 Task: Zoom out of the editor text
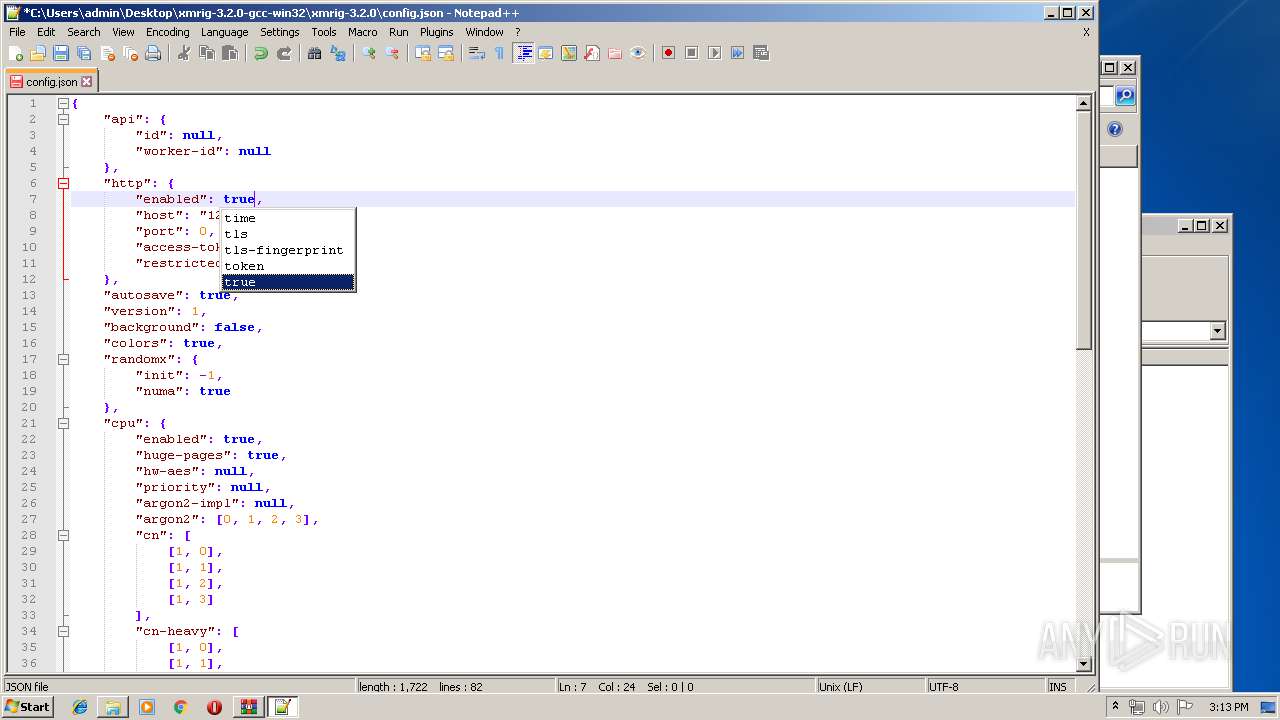coord(392,53)
